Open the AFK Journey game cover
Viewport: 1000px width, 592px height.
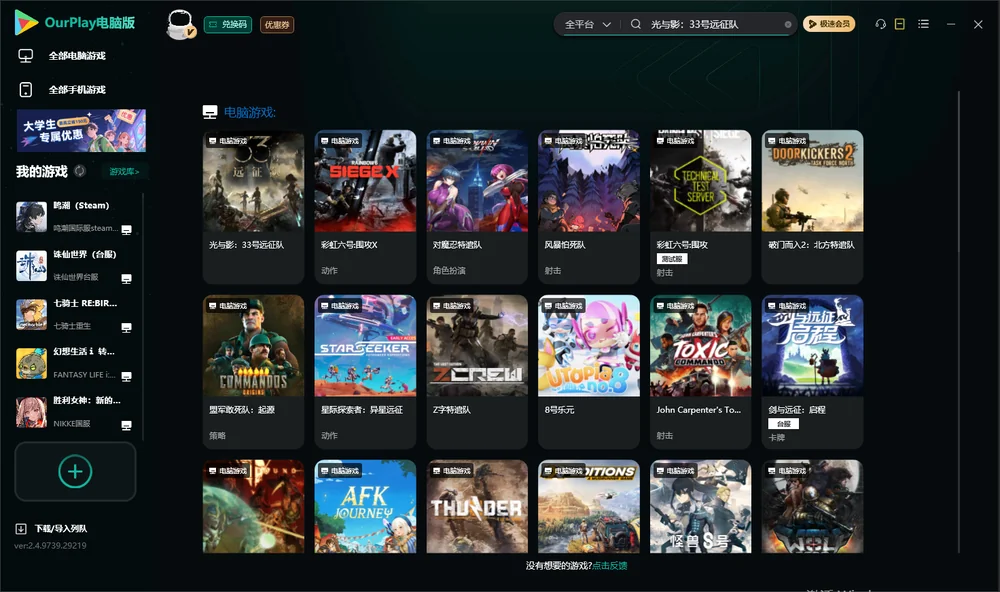[365, 507]
